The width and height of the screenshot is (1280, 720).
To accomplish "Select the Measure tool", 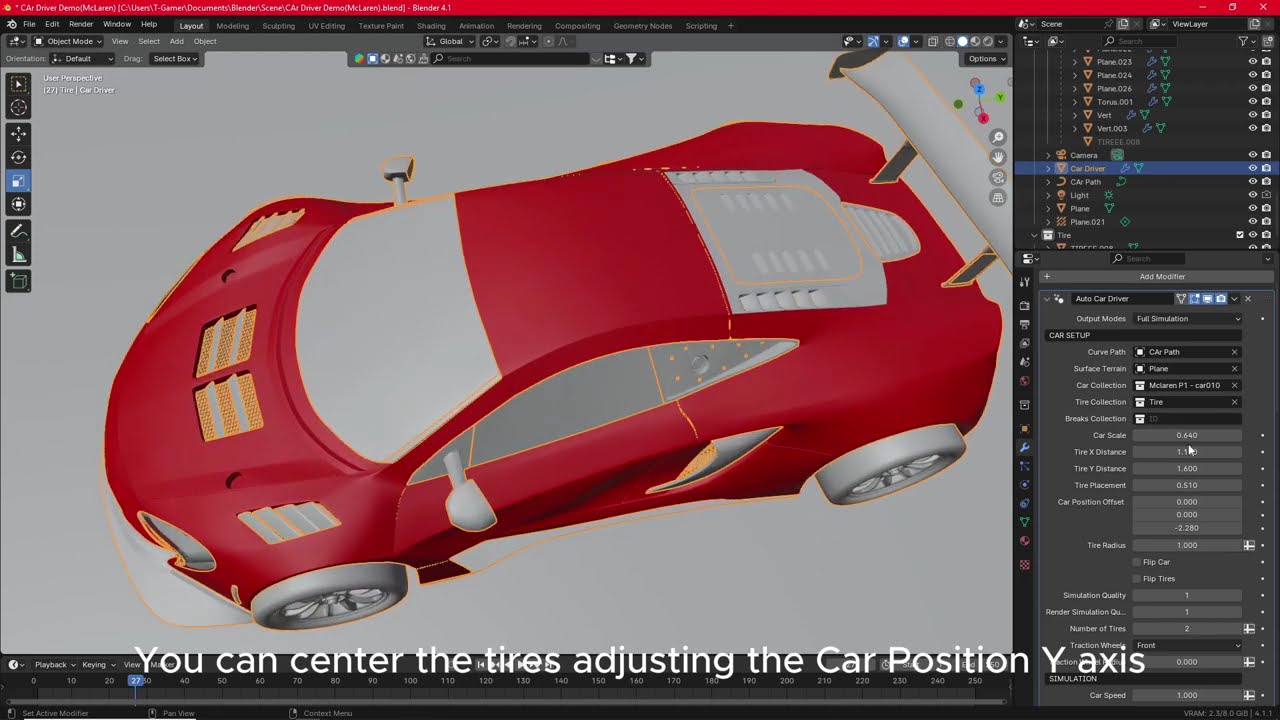I will (x=19, y=255).
